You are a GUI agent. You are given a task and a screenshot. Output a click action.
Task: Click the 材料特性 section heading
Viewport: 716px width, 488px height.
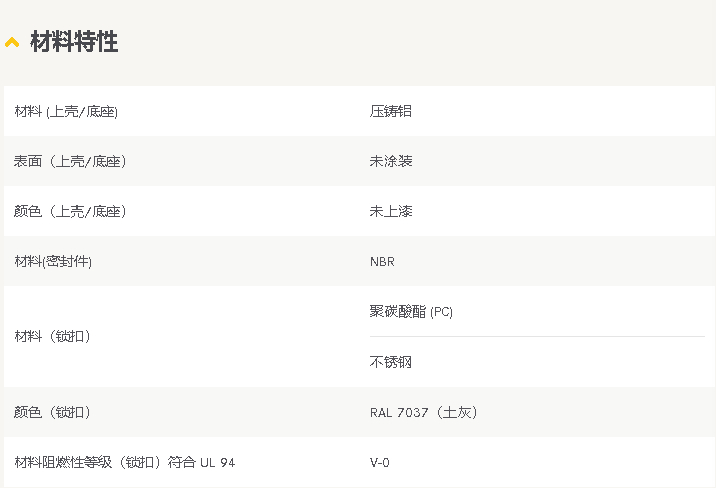pyautogui.click(x=74, y=42)
